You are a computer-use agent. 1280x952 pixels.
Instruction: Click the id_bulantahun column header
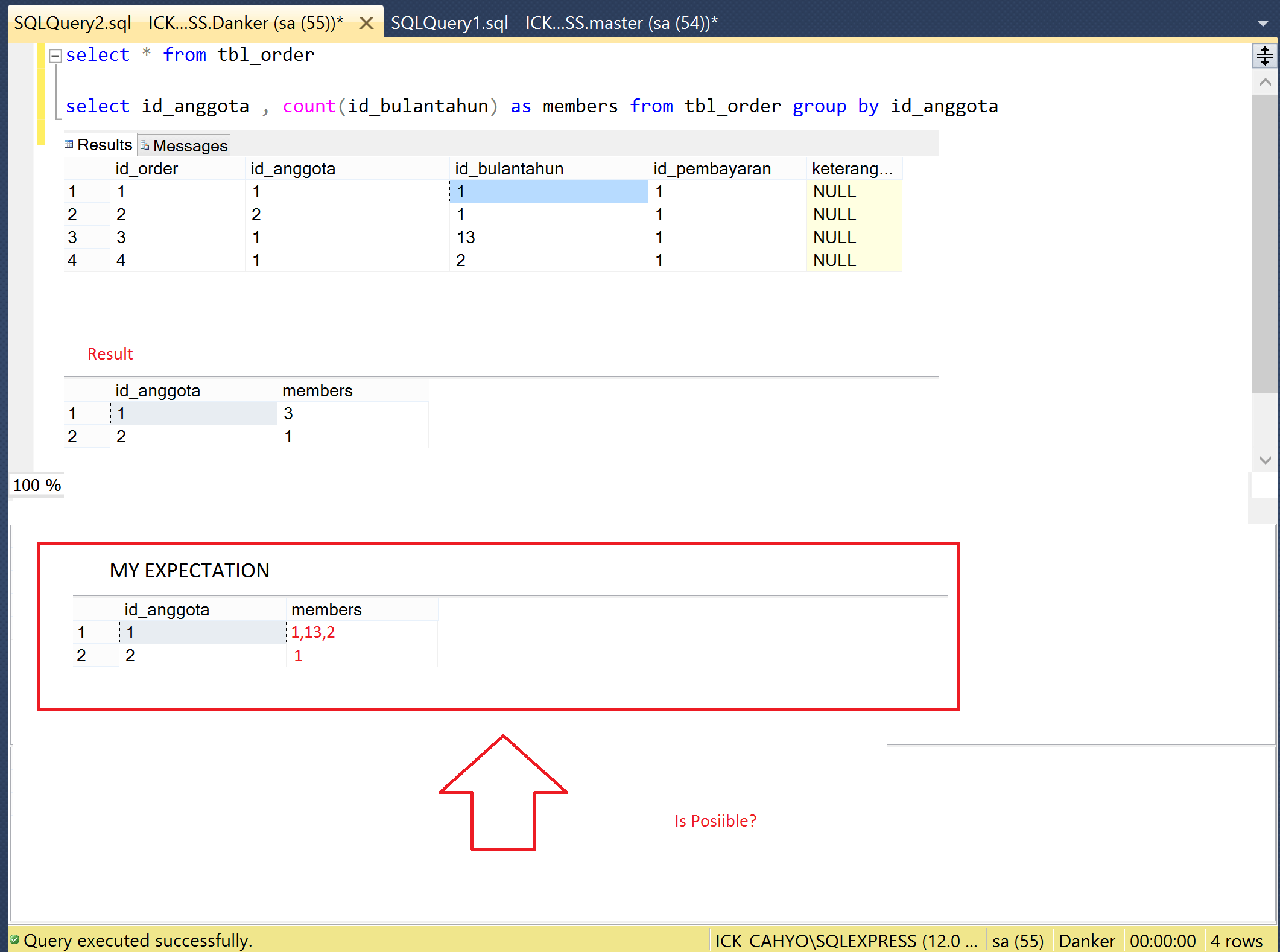(509, 169)
